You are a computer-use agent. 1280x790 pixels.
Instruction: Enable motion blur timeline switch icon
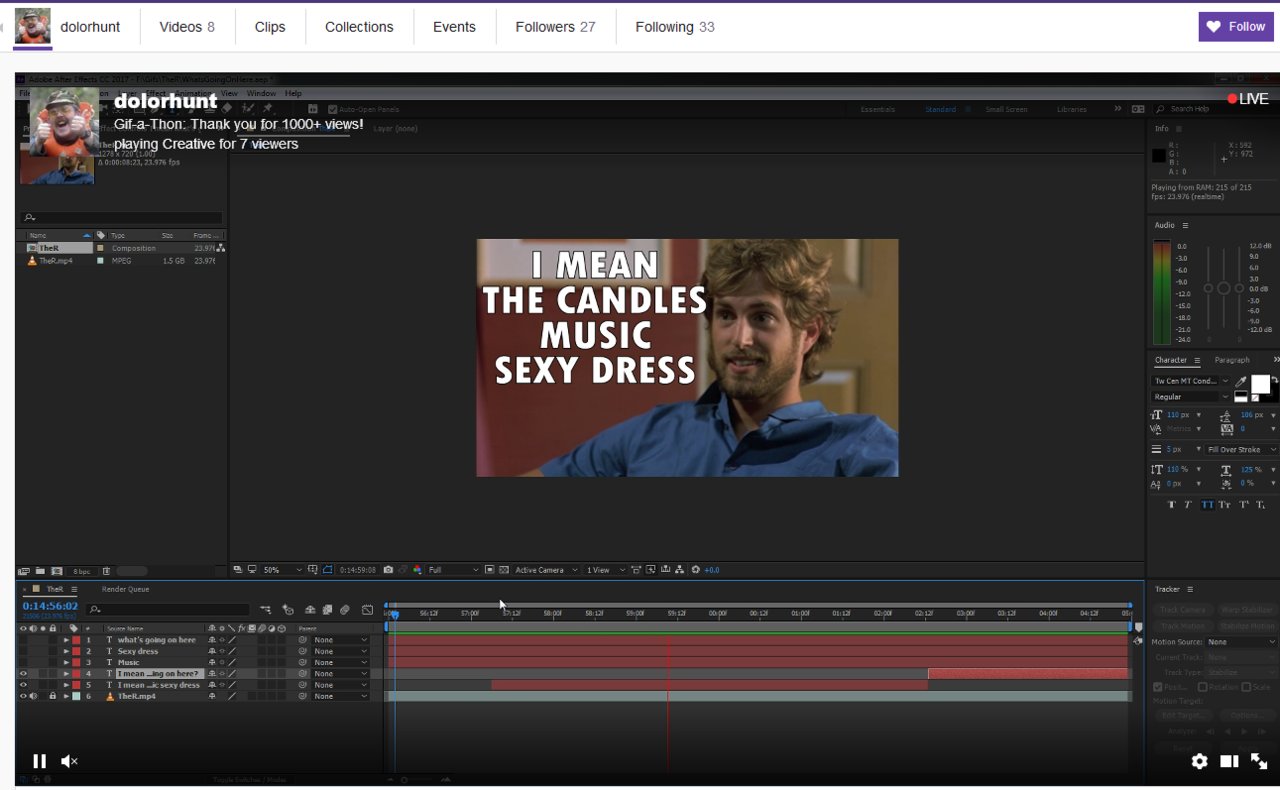[344, 609]
